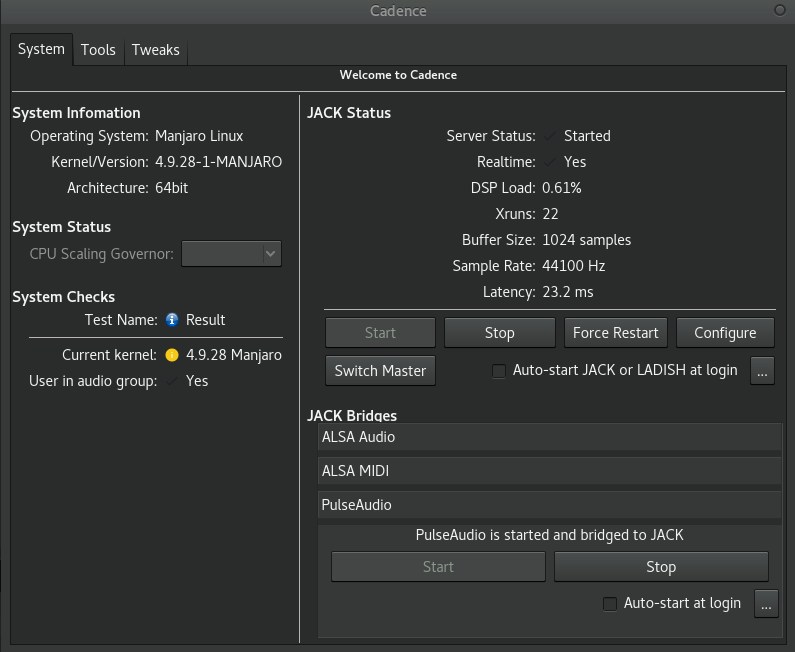Click the Xruns count value
795x652 pixels.
coord(550,214)
